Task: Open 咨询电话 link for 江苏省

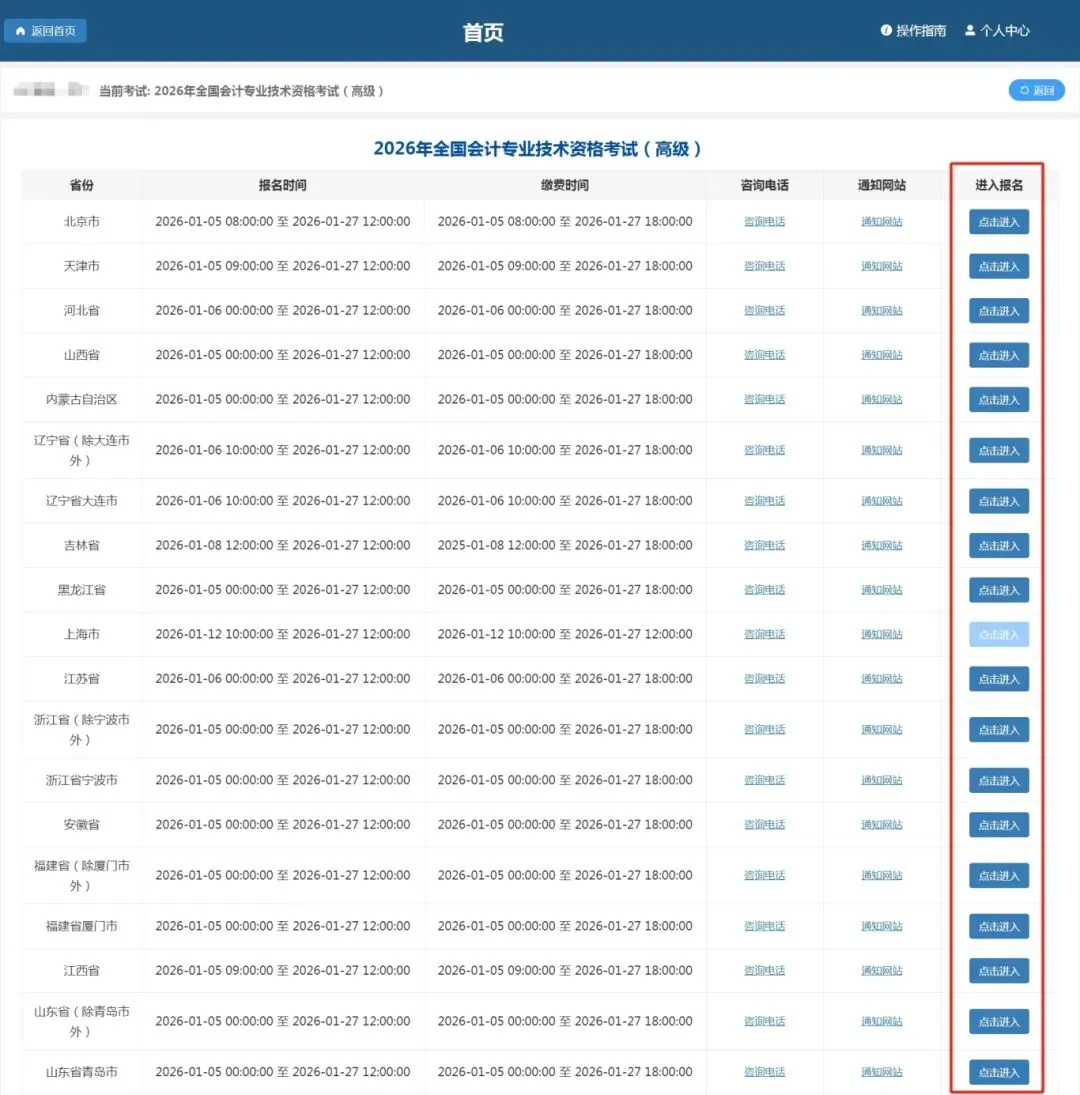Action: click(x=764, y=679)
